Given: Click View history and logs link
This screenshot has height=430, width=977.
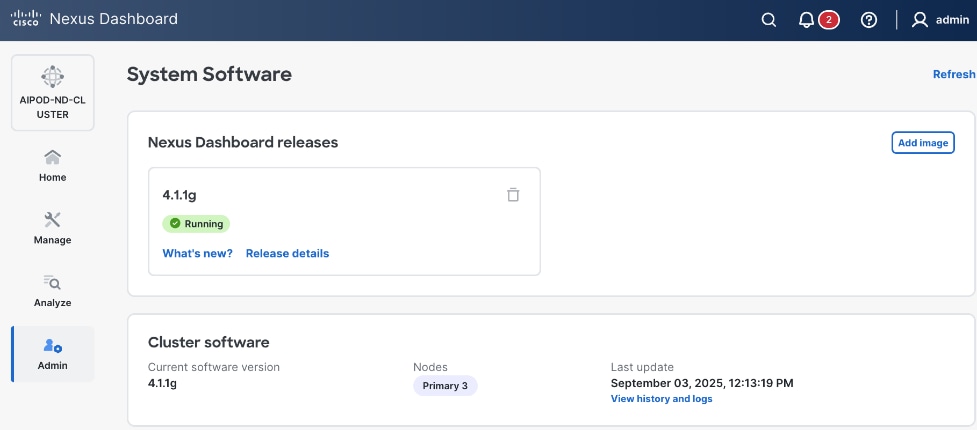Looking at the screenshot, I should pos(661,399).
